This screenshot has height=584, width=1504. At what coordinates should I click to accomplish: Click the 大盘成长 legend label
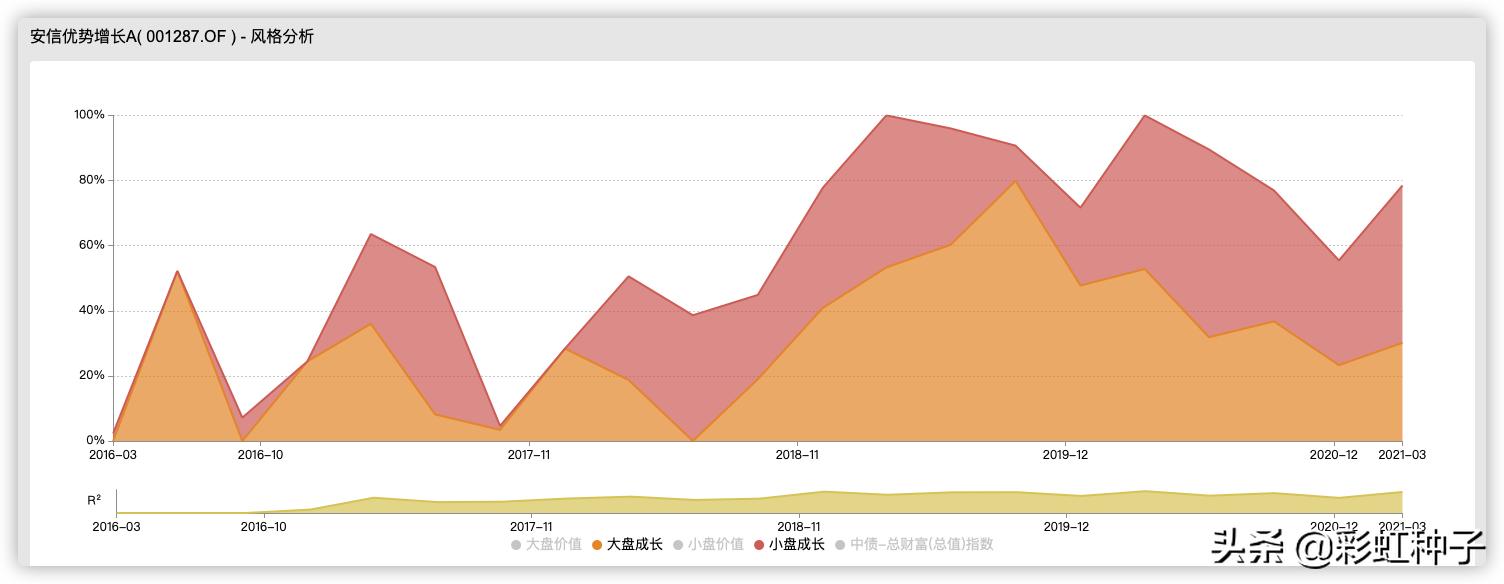(635, 544)
